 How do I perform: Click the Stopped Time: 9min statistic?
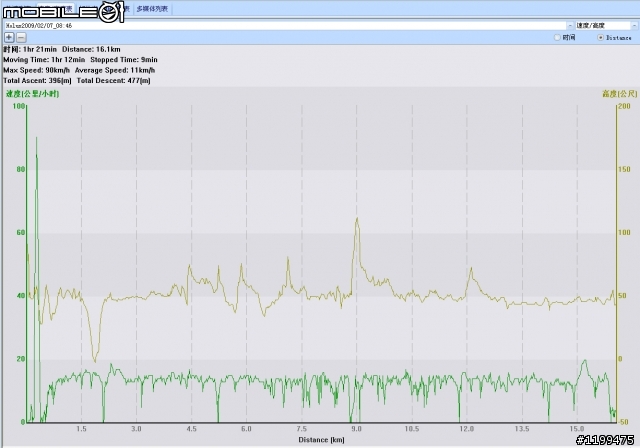coord(124,60)
